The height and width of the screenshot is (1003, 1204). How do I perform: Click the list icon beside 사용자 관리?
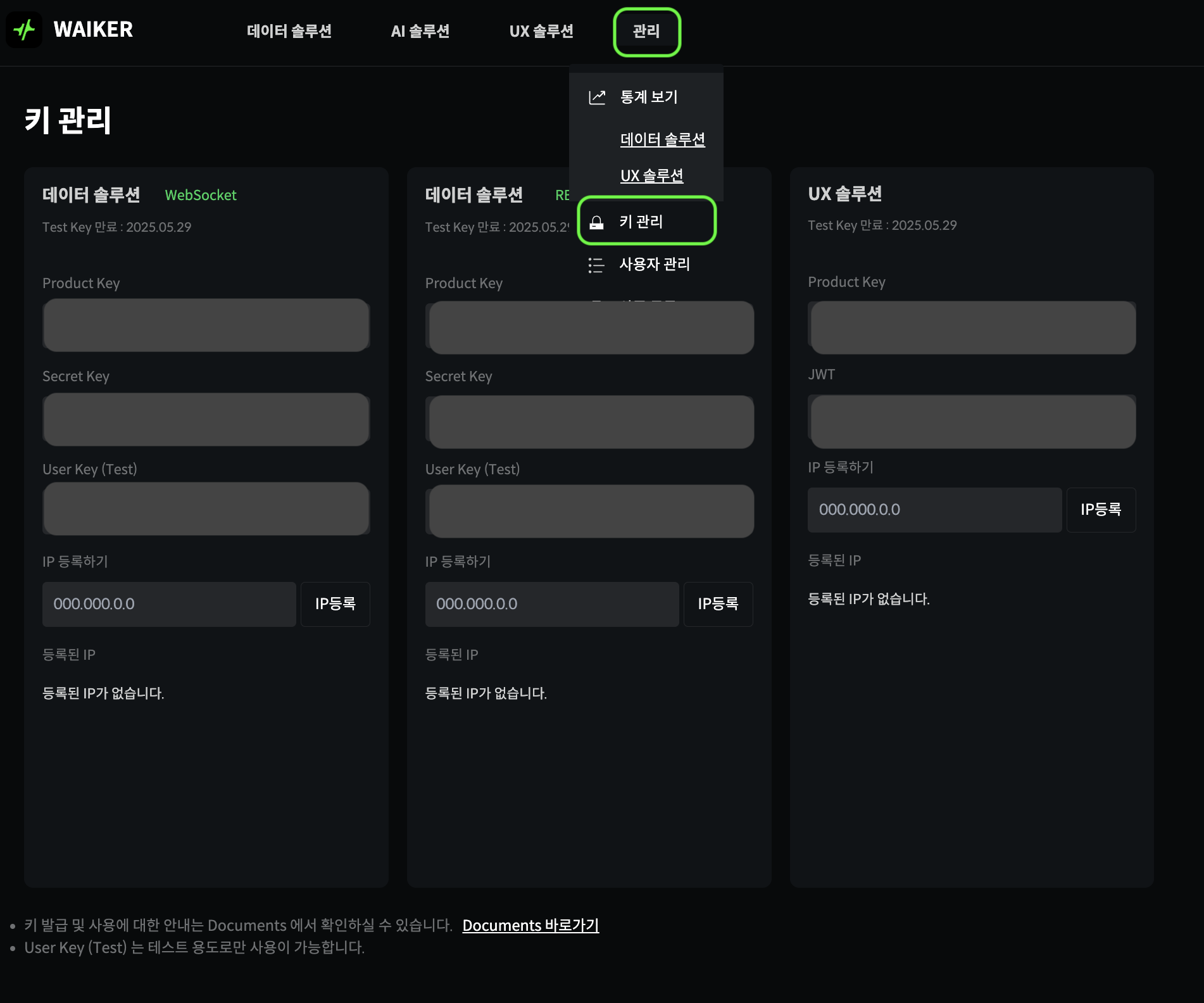point(596,265)
